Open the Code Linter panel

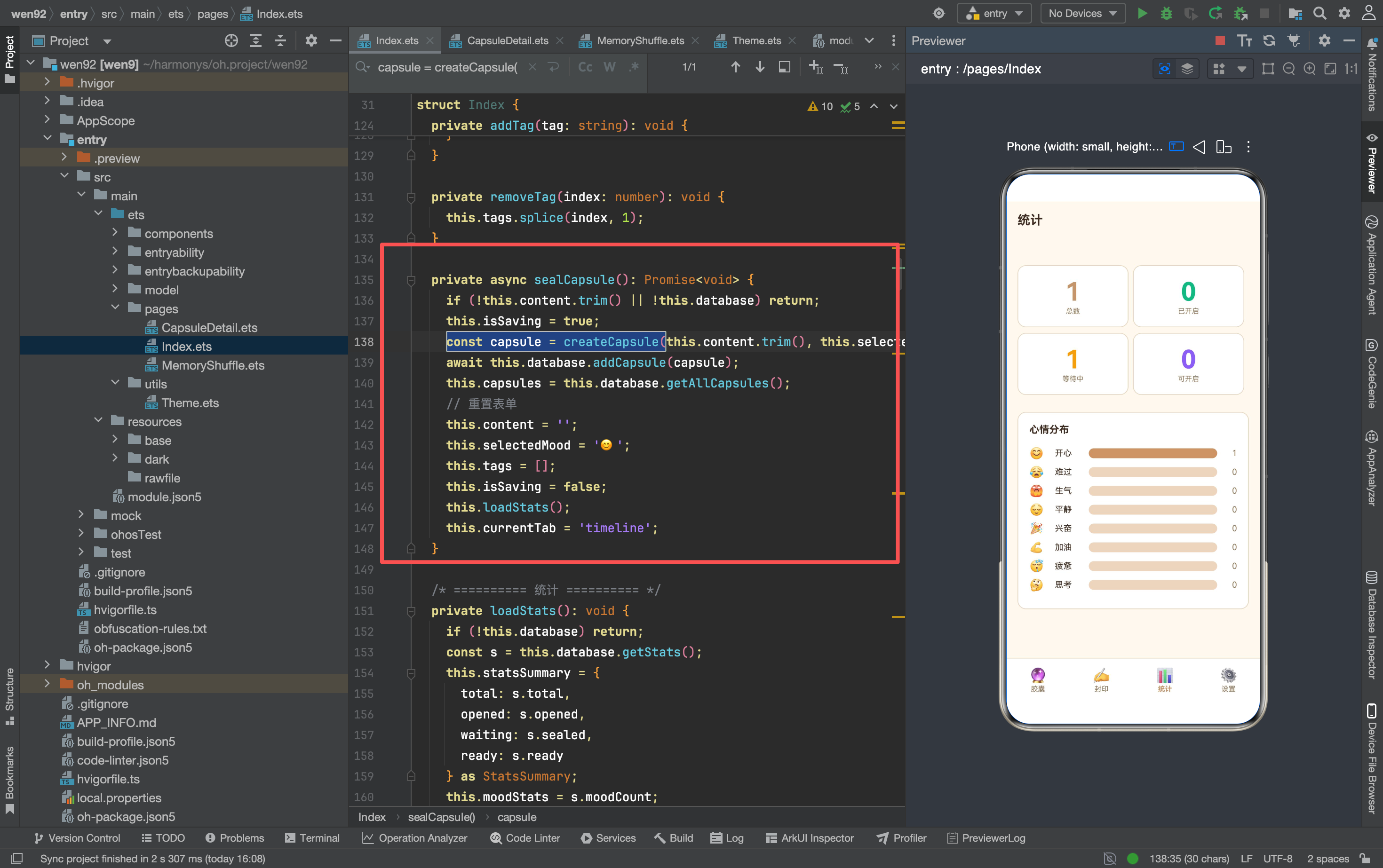525,837
